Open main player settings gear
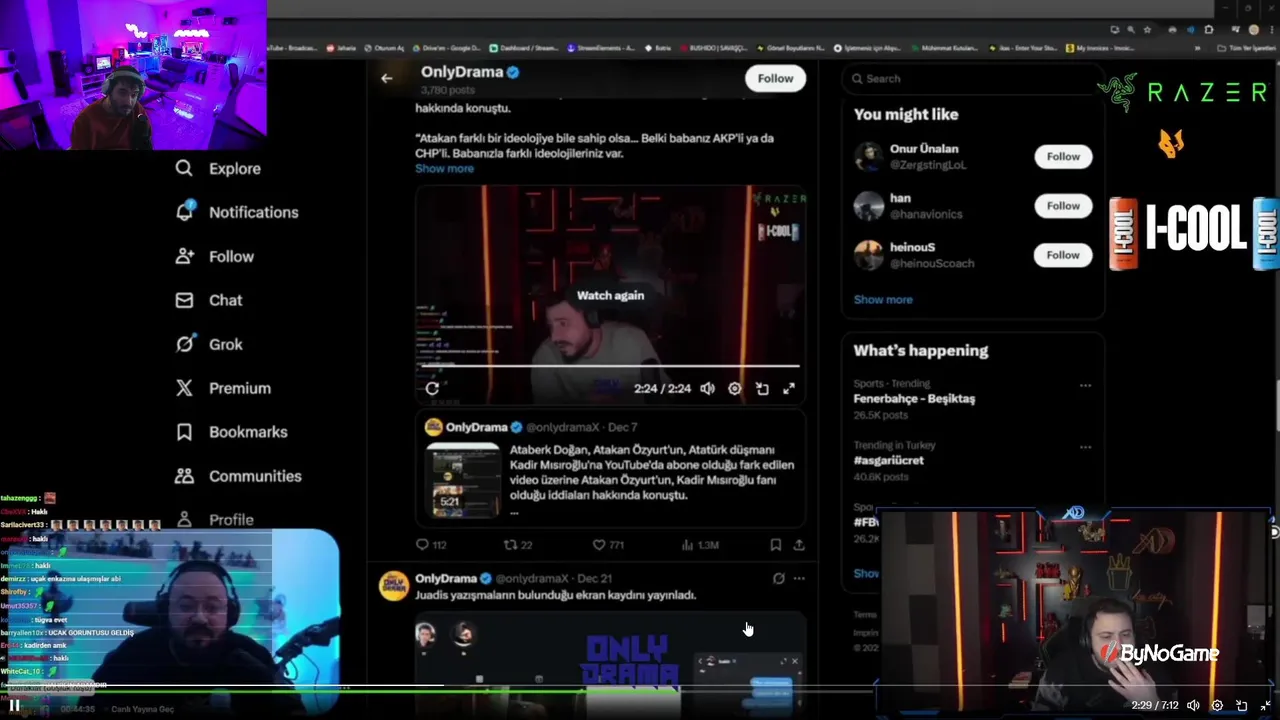Viewport: 1280px width, 720px height. click(x=1217, y=705)
